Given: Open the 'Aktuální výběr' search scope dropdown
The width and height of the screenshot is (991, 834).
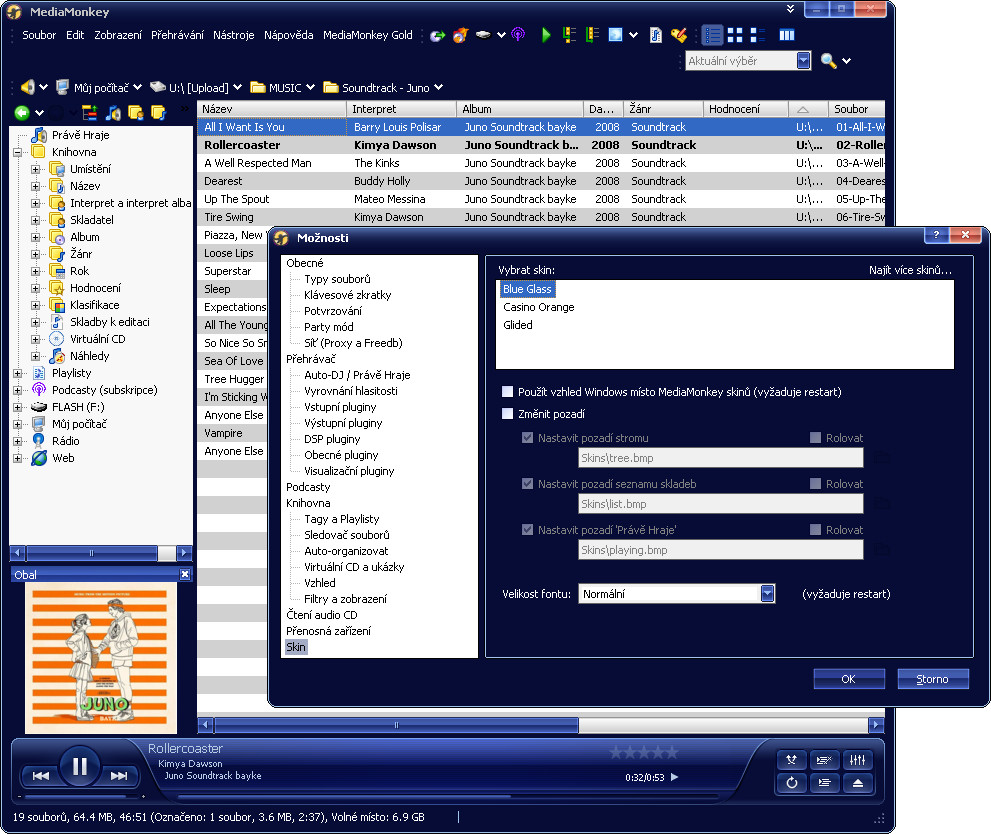Looking at the screenshot, I should point(803,61).
